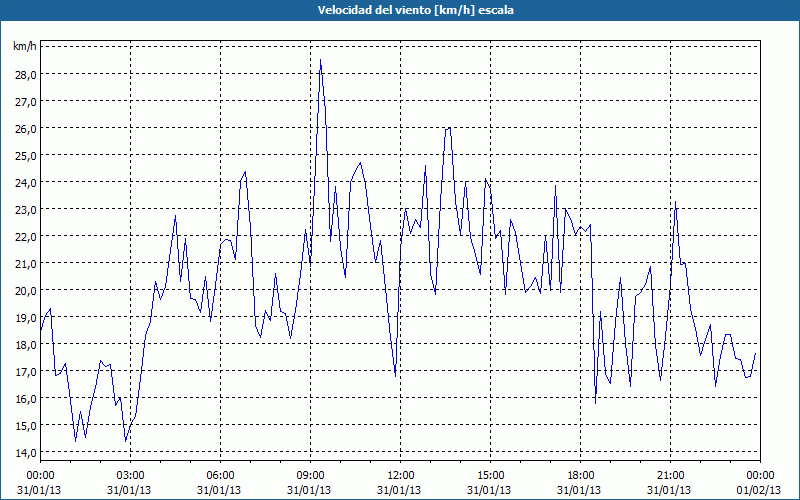Click the 15,0 y-axis value
Viewport: 800px width, 500px height.
26,426
